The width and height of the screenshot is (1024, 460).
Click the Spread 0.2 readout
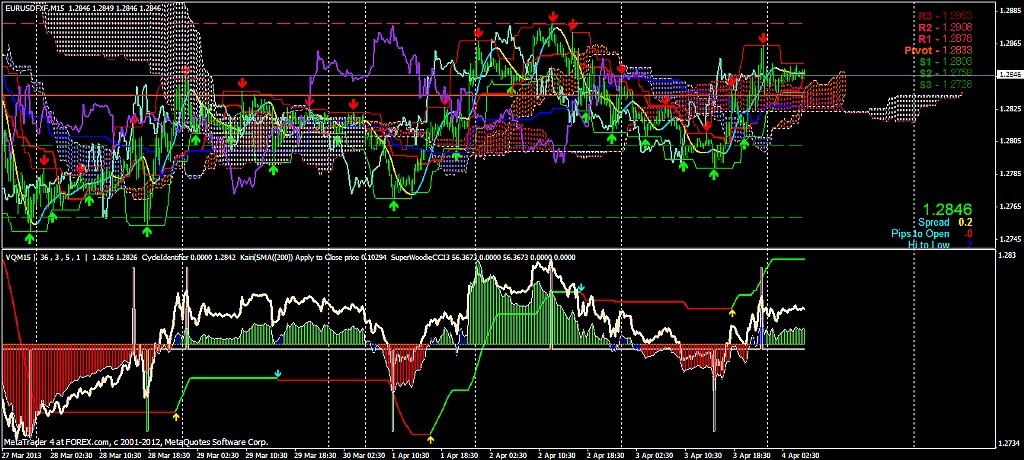[944, 222]
